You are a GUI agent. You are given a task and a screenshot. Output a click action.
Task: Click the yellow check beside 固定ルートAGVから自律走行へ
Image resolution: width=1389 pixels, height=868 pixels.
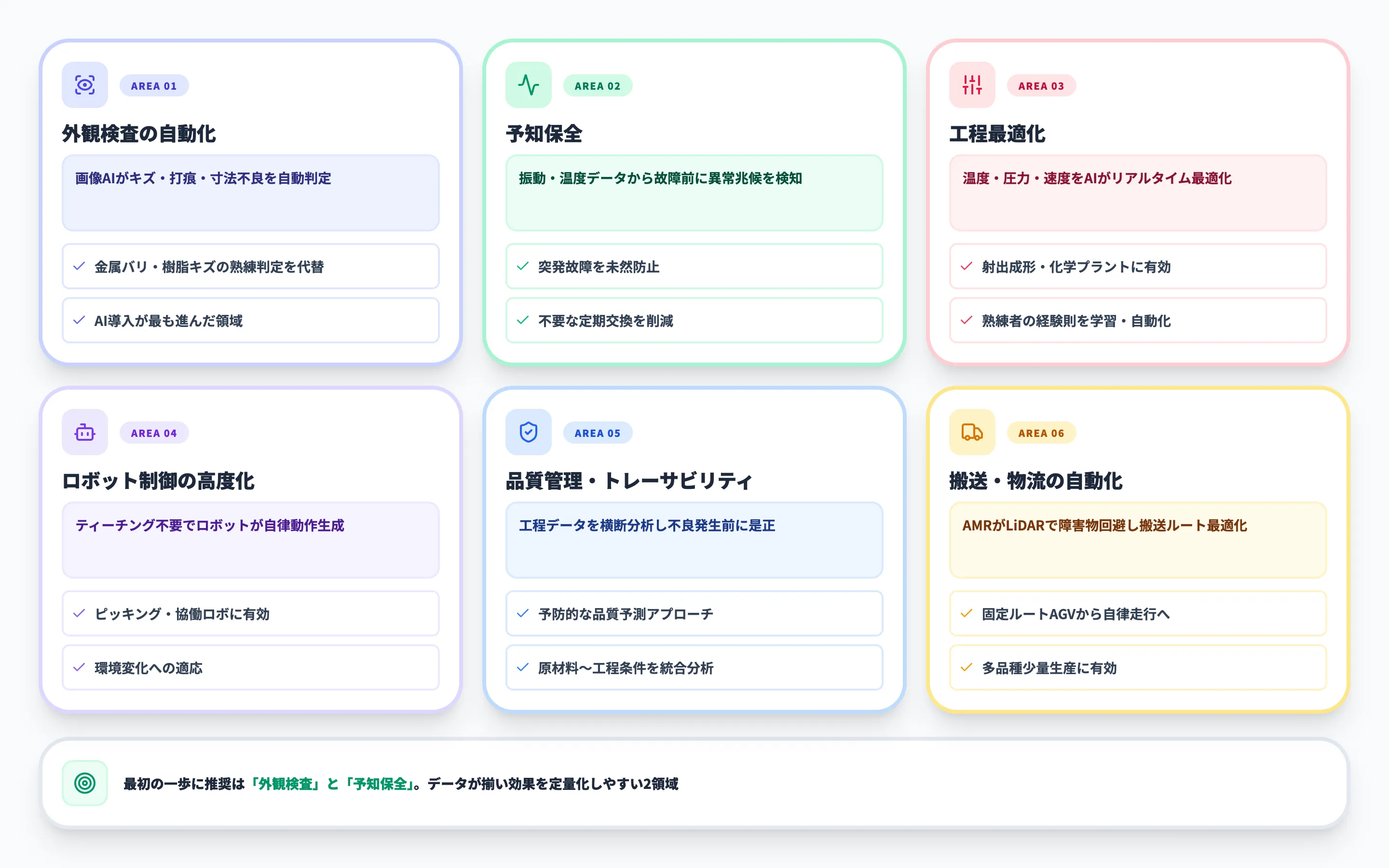[x=965, y=614]
